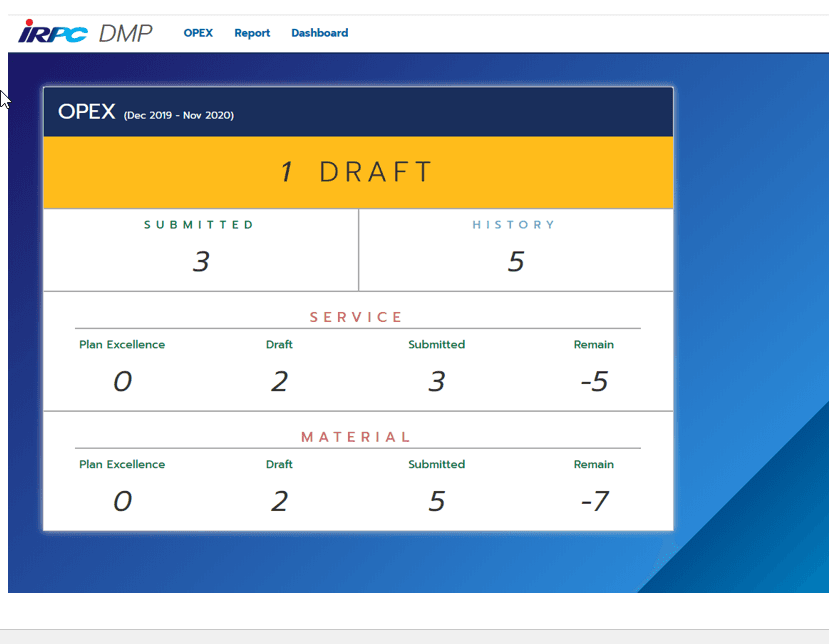Select Service Draft value 2
Image resolution: width=829 pixels, height=644 pixels.
coord(279,381)
